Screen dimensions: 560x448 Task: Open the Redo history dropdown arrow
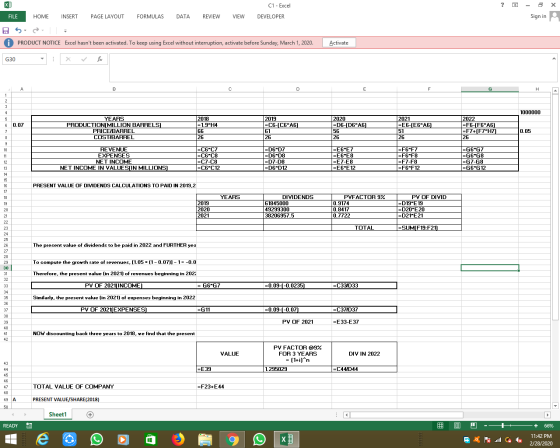[x=43, y=31]
